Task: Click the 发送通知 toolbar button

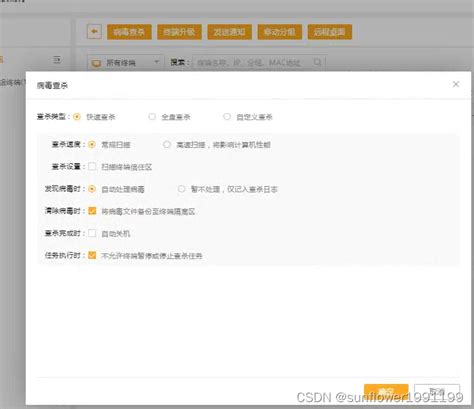Action: click(229, 32)
